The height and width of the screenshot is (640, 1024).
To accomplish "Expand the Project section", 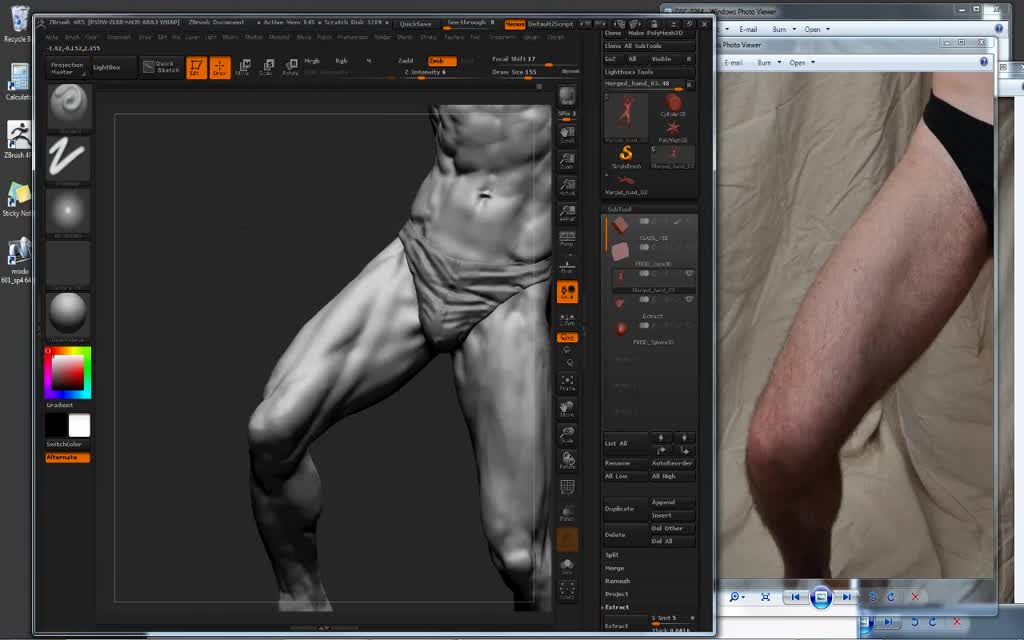I will point(616,594).
